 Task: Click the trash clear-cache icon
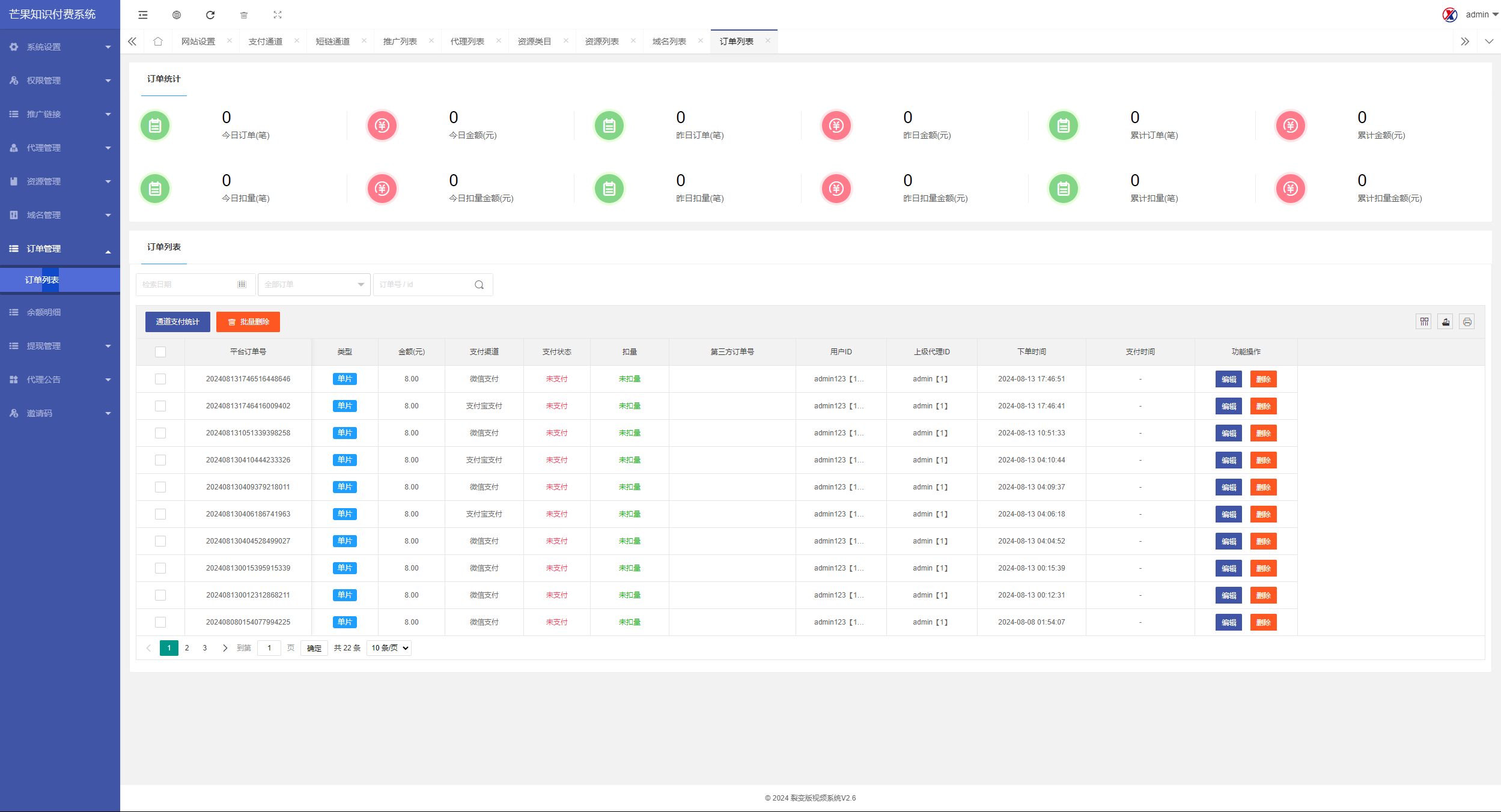pyautogui.click(x=244, y=15)
